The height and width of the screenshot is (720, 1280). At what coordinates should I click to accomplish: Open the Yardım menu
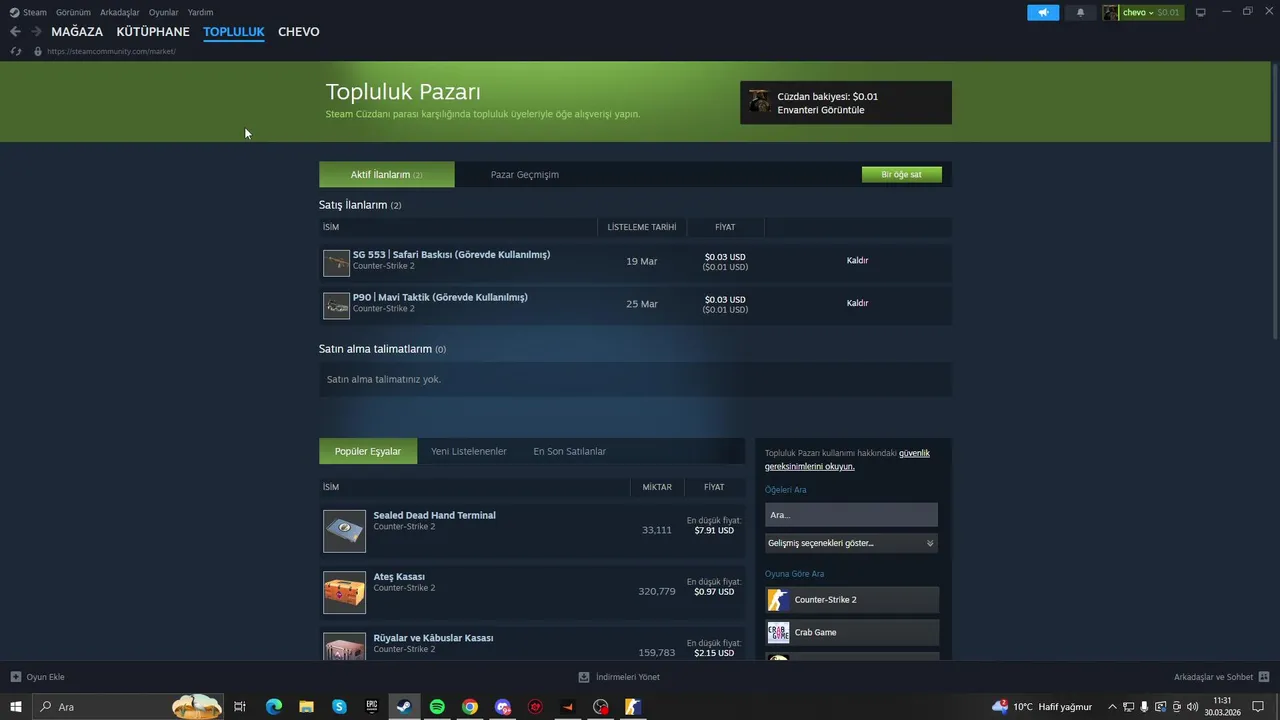[200, 13]
